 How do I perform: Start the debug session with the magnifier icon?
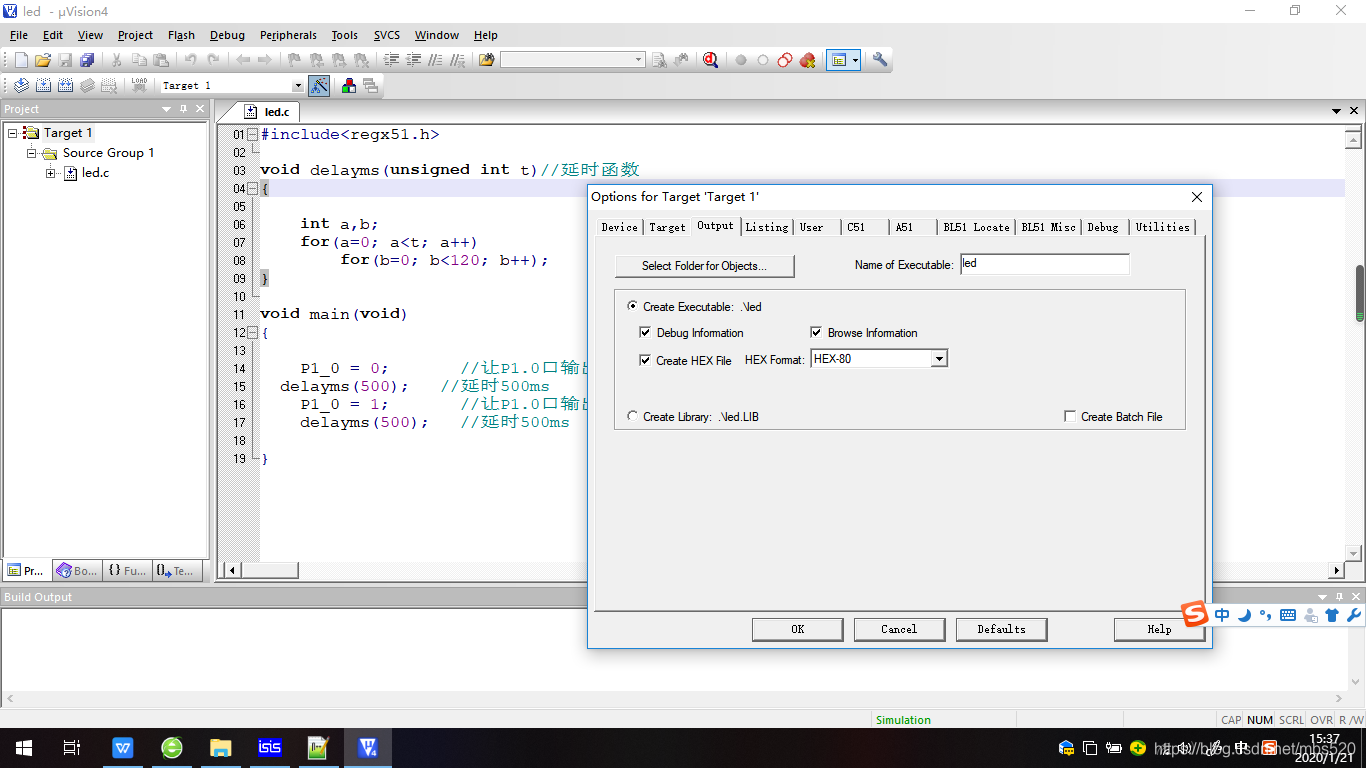click(710, 60)
